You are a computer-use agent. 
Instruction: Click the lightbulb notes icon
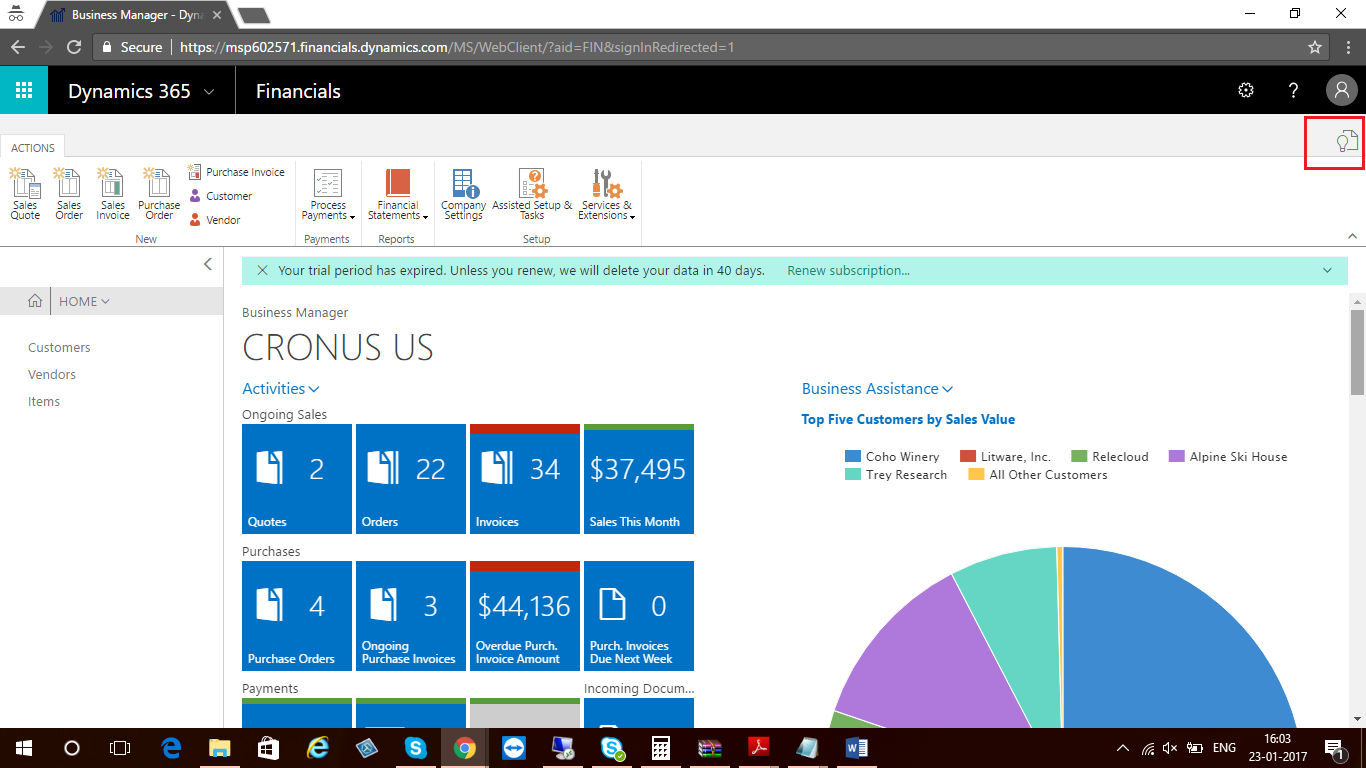click(x=1347, y=141)
